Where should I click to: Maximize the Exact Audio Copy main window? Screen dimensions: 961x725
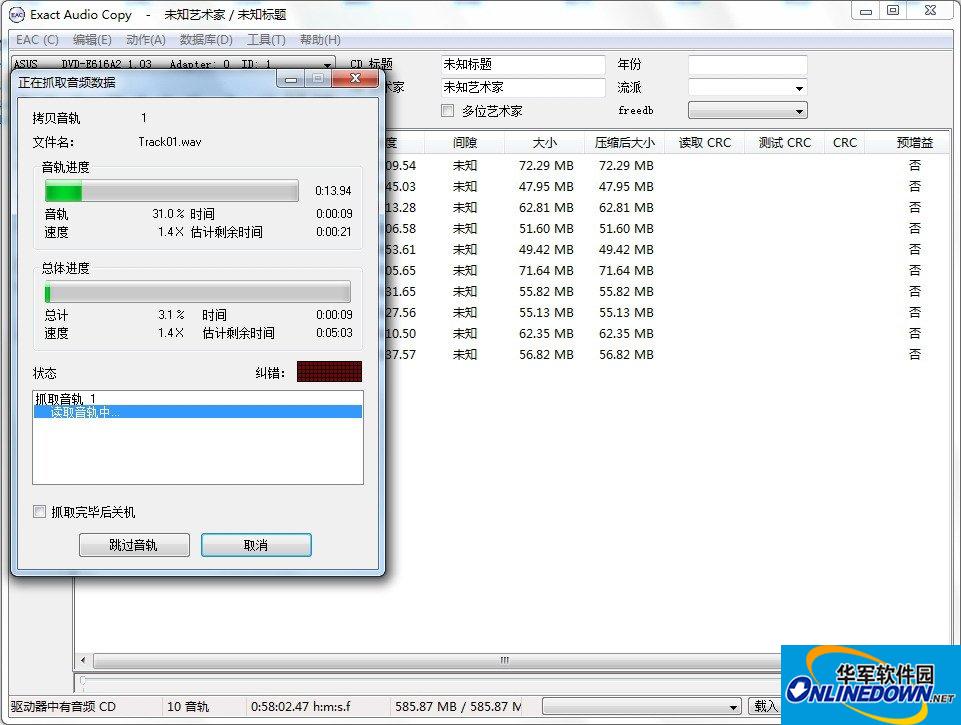coord(893,11)
